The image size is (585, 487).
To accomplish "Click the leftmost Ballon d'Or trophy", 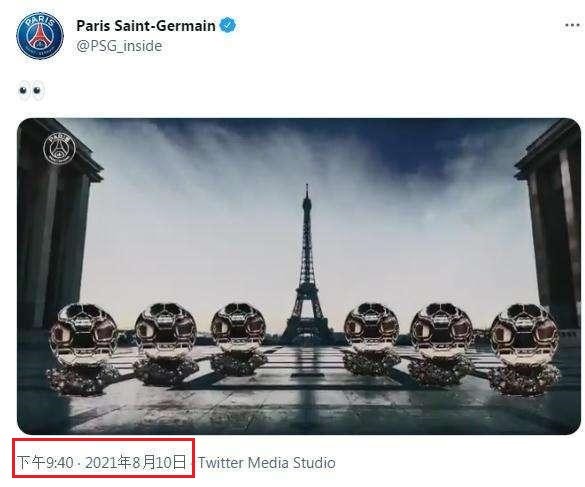I will coord(82,348).
